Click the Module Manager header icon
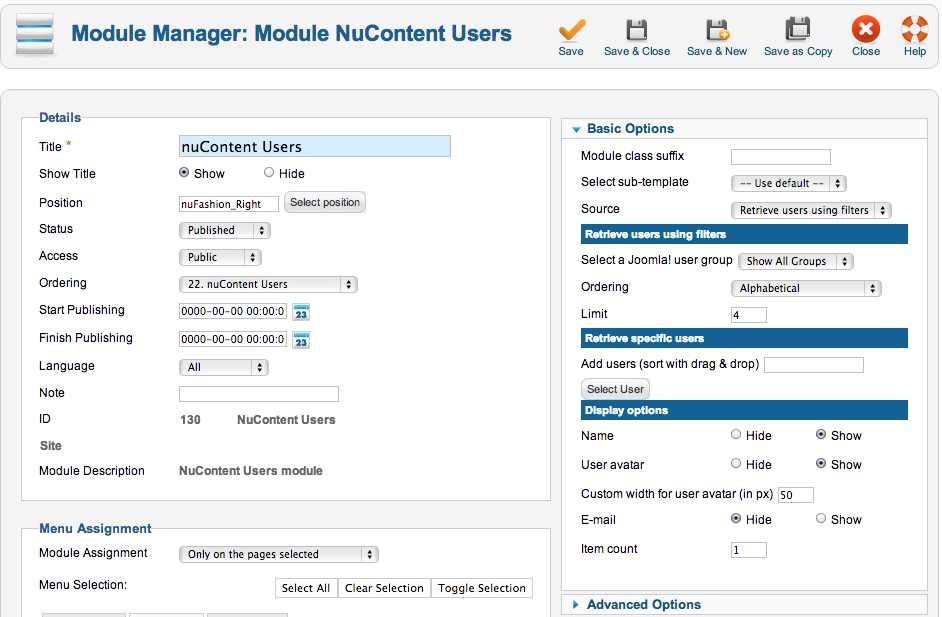 click(x=35, y=34)
